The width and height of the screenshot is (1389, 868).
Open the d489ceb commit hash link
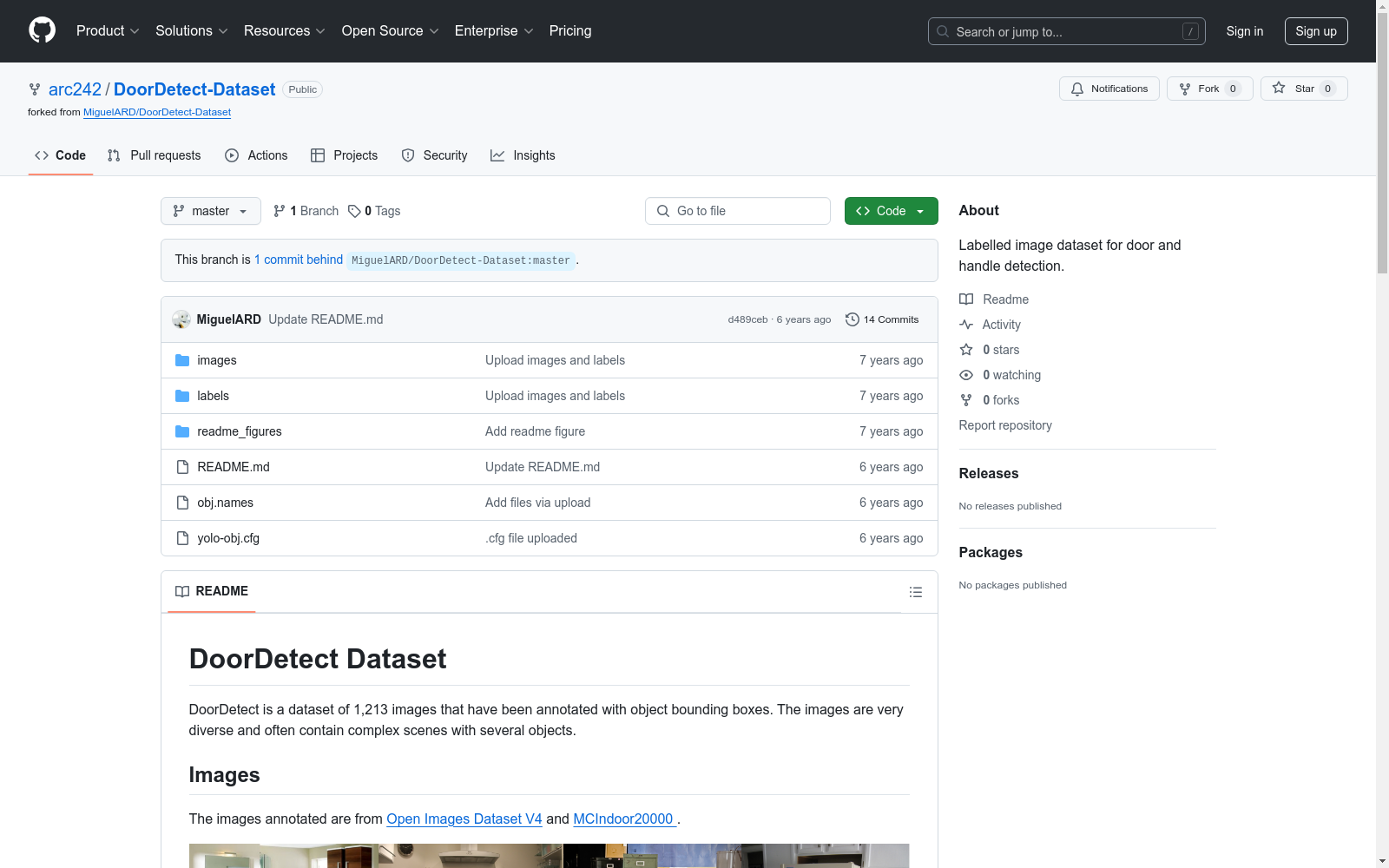747,319
